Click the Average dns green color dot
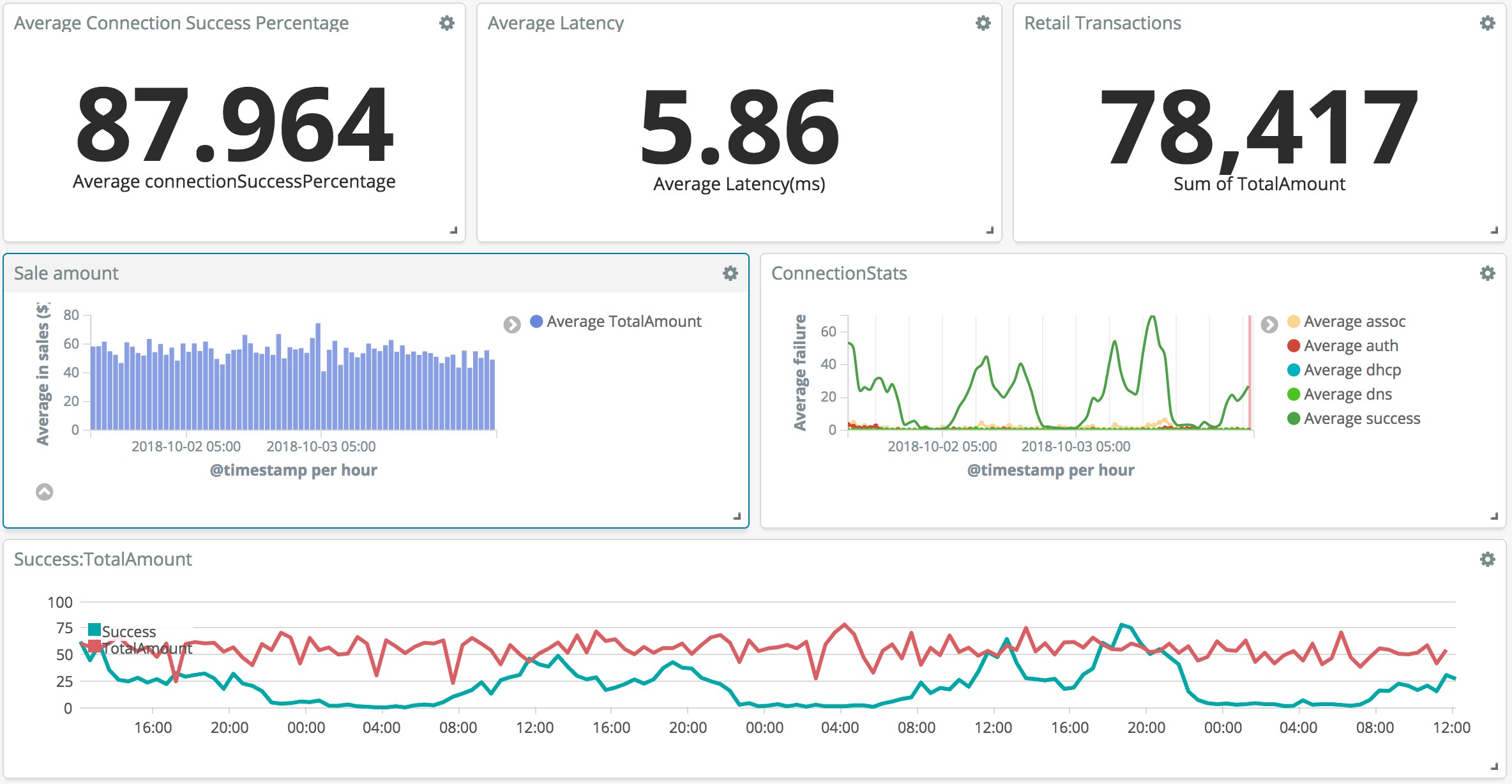The width and height of the screenshot is (1512, 784). (1294, 395)
